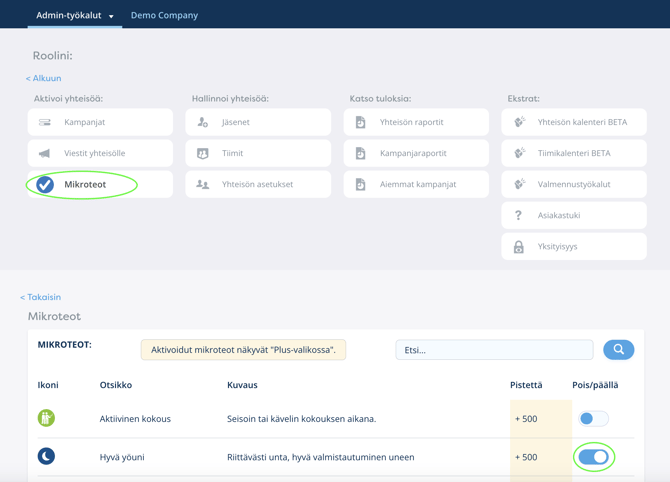Click the Ikoni column header
Viewport: 670px width, 482px height.
click(48, 385)
